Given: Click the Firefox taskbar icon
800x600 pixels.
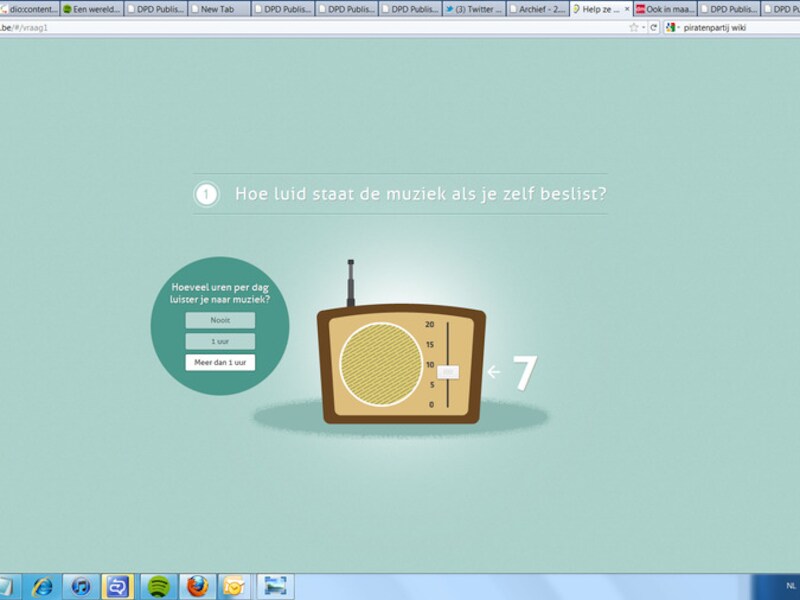Looking at the screenshot, I should click(x=197, y=587).
